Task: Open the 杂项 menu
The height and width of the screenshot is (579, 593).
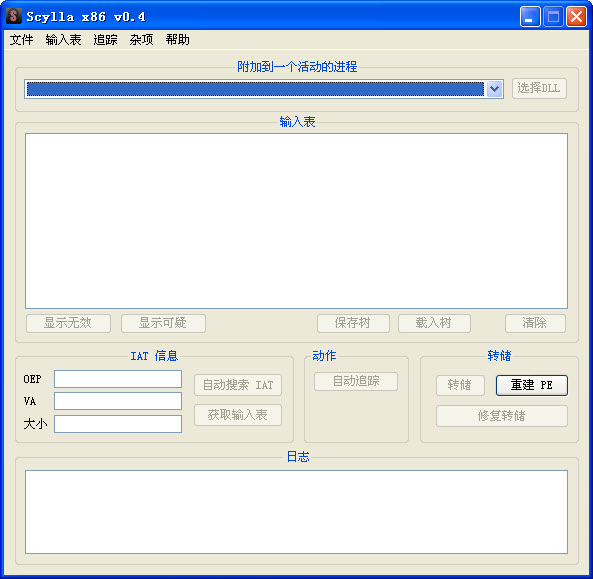Action: 141,40
